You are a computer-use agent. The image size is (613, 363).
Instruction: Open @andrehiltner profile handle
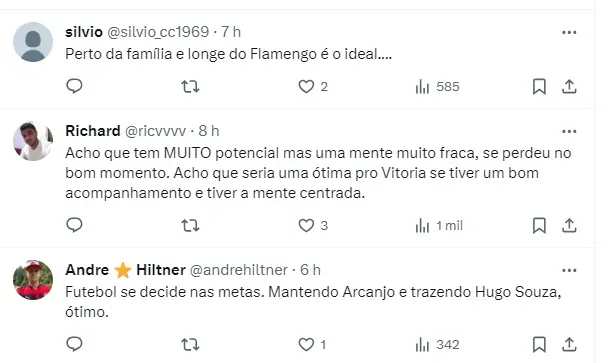(x=239, y=270)
